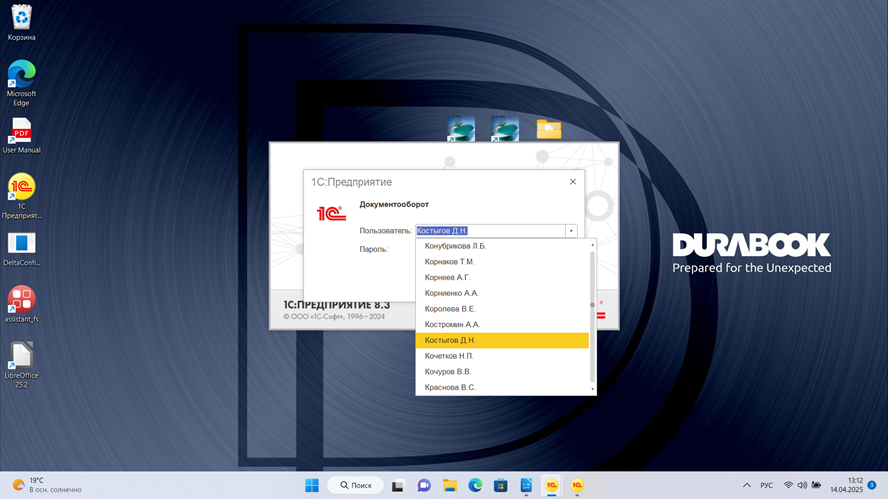
Task: Open the DeltaConfi... desktop shortcut
Action: coord(22,249)
